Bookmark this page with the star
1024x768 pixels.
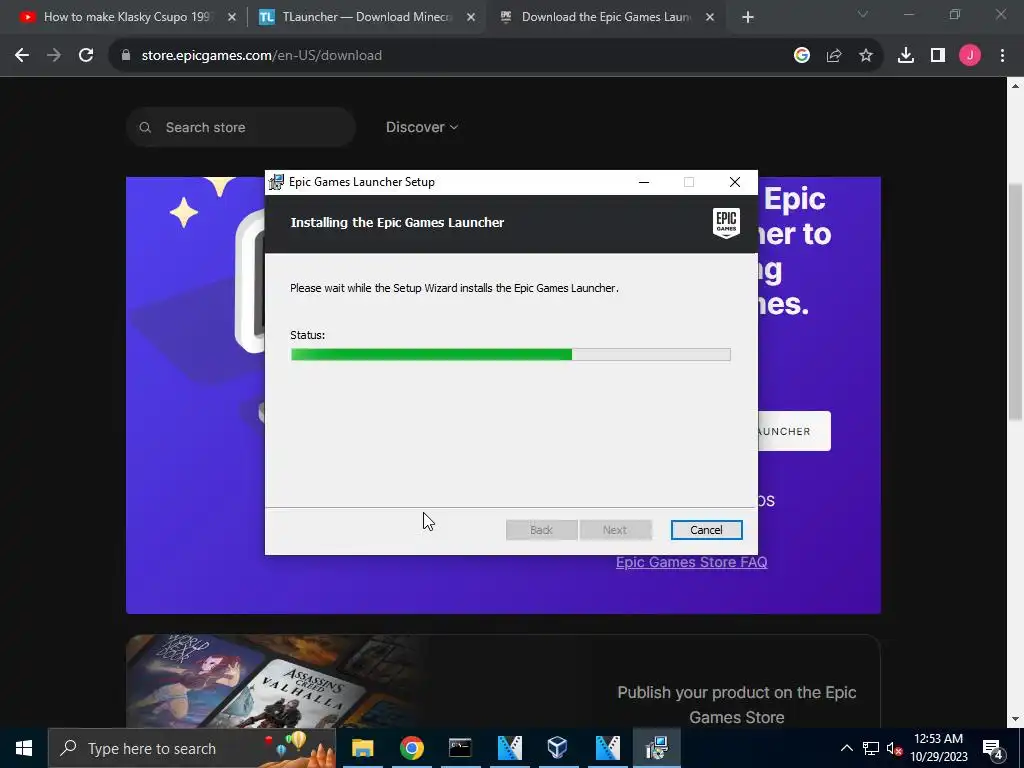(866, 56)
